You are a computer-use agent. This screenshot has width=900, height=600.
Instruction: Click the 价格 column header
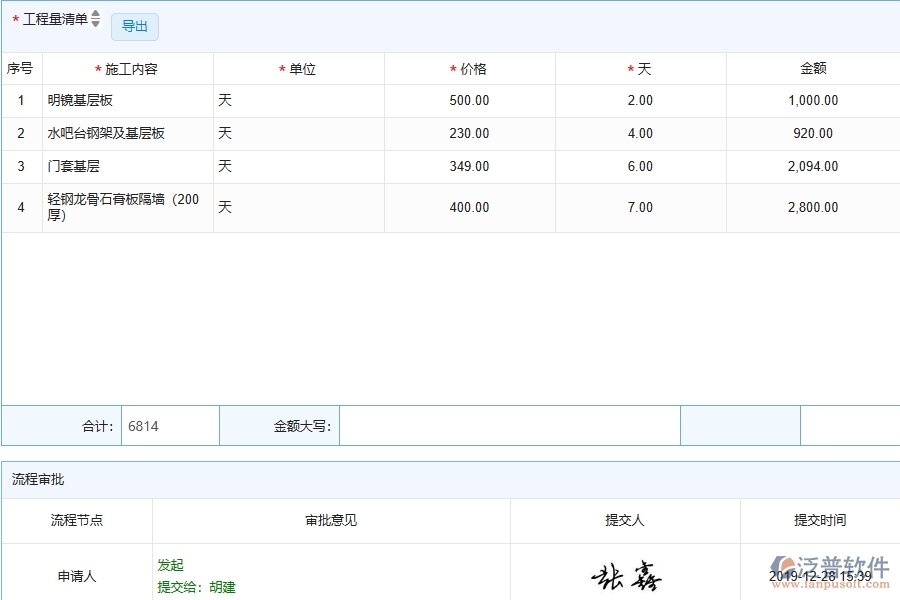pos(470,68)
